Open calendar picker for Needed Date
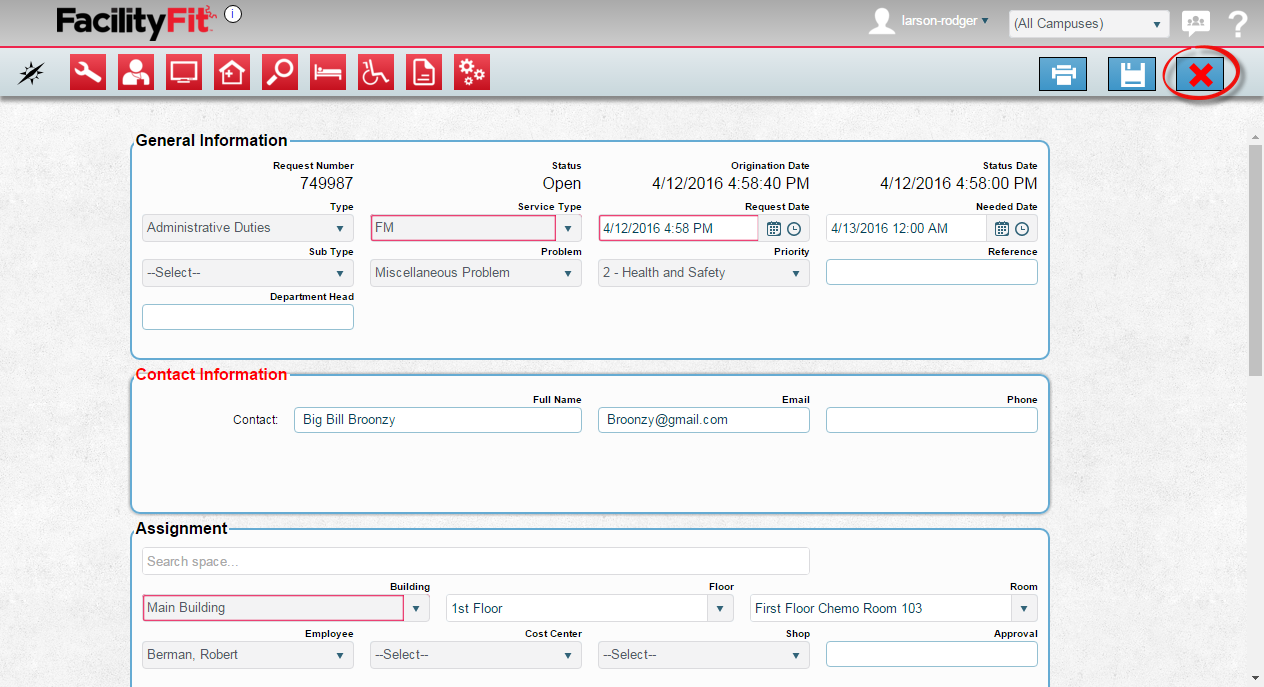1264x687 pixels. [x=1003, y=228]
